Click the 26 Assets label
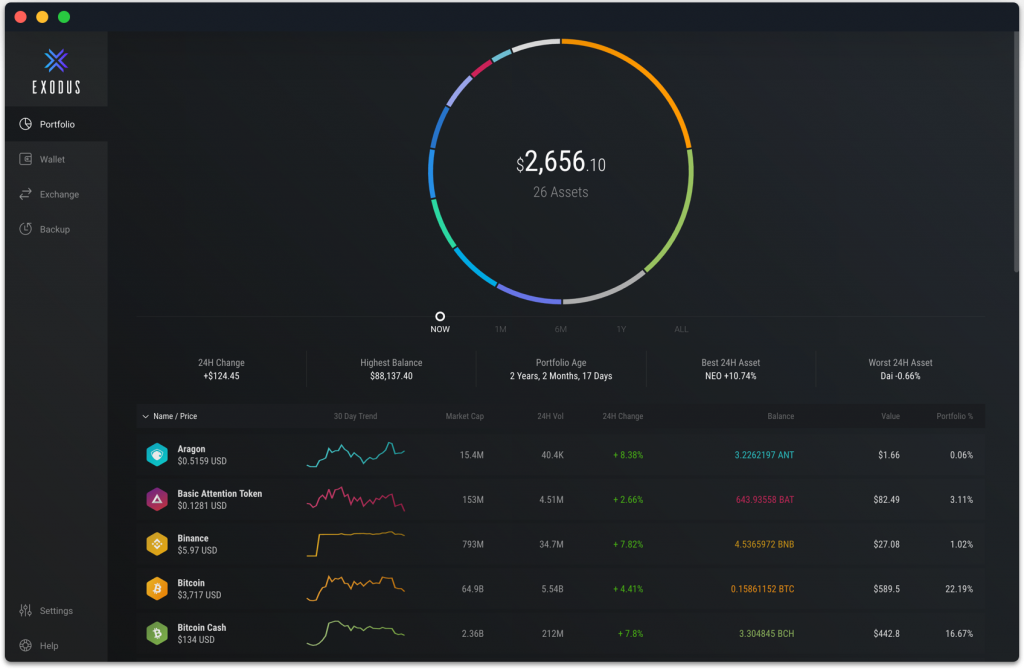The height and width of the screenshot is (669, 1024). pos(560,192)
